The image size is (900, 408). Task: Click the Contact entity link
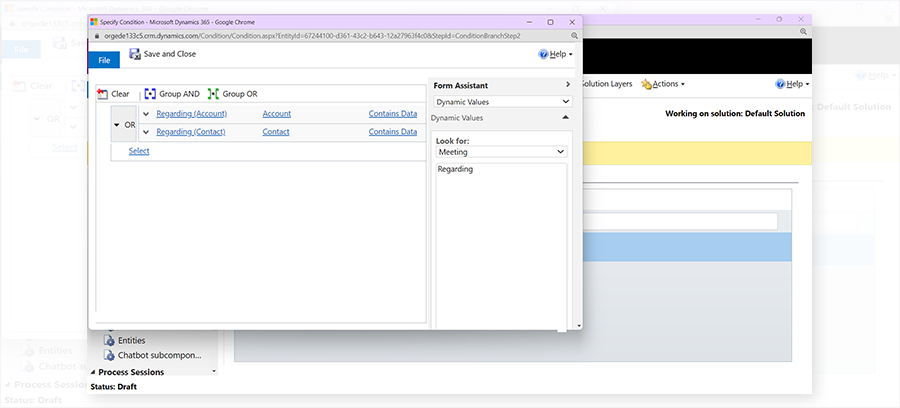(276, 132)
